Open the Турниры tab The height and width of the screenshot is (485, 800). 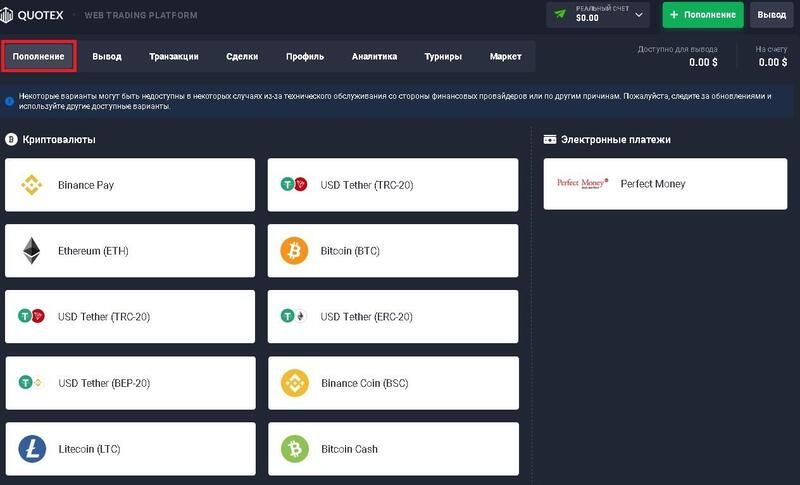coord(443,56)
